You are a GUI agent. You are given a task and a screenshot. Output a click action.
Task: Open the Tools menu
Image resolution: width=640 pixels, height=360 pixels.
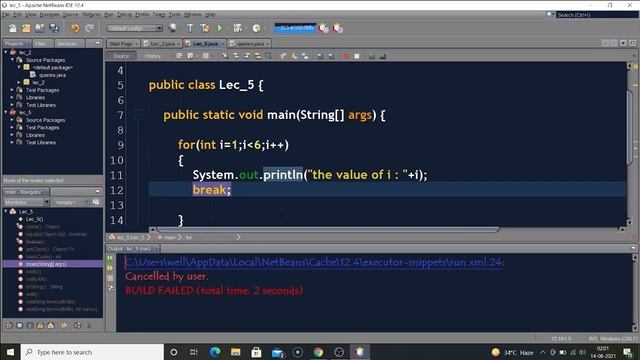(174, 14)
